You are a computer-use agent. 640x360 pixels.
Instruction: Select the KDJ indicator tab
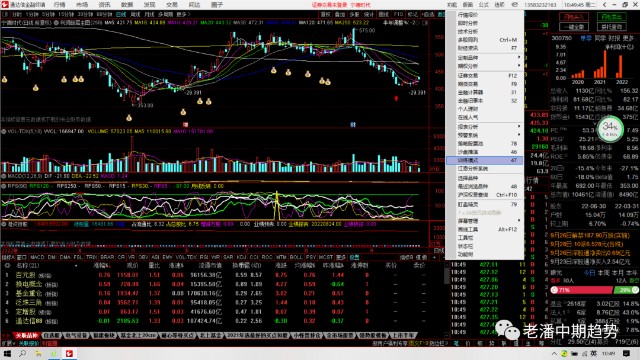(241, 257)
